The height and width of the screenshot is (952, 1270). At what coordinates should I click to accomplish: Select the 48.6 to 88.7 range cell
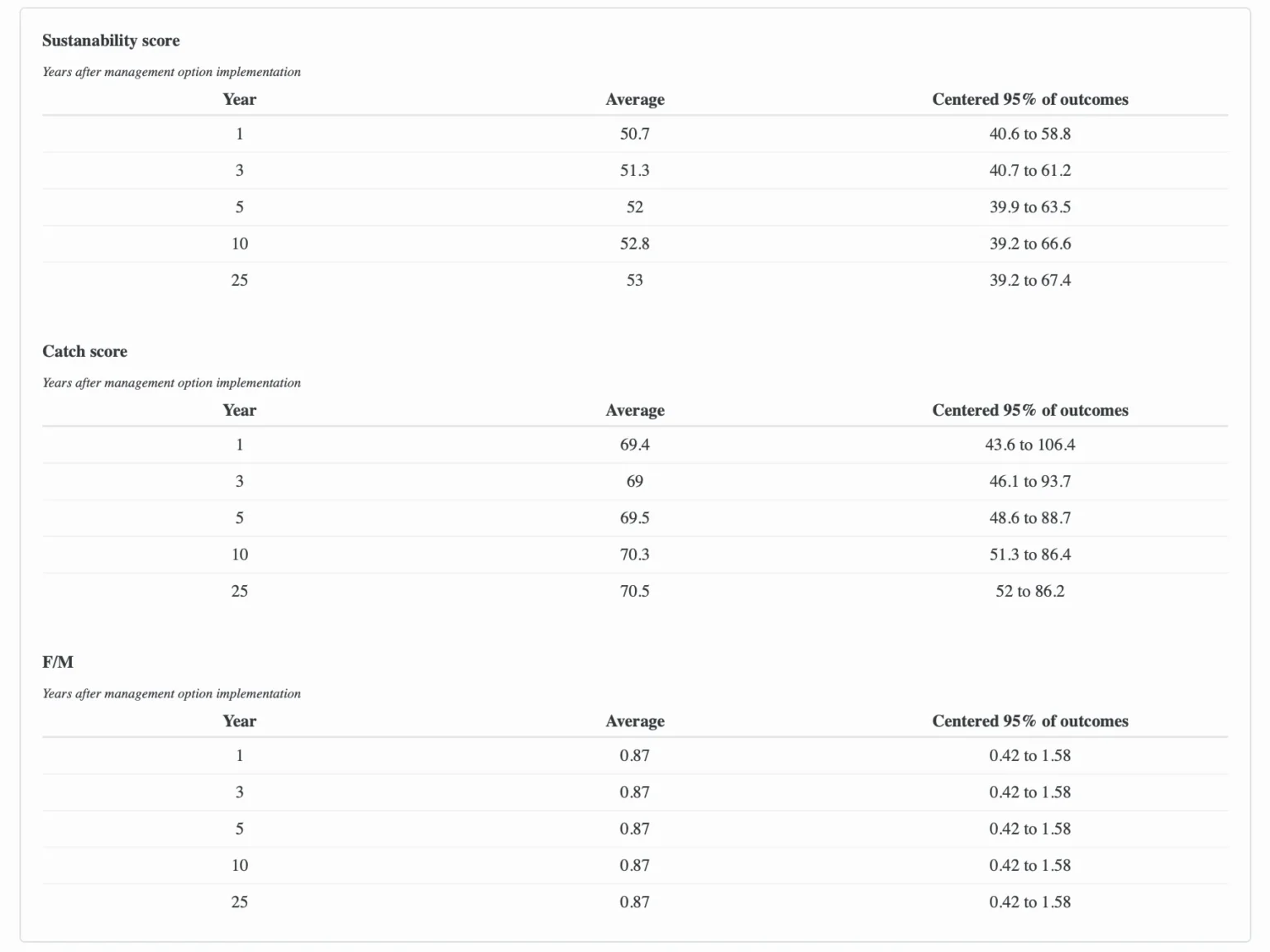click(1030, 518)
